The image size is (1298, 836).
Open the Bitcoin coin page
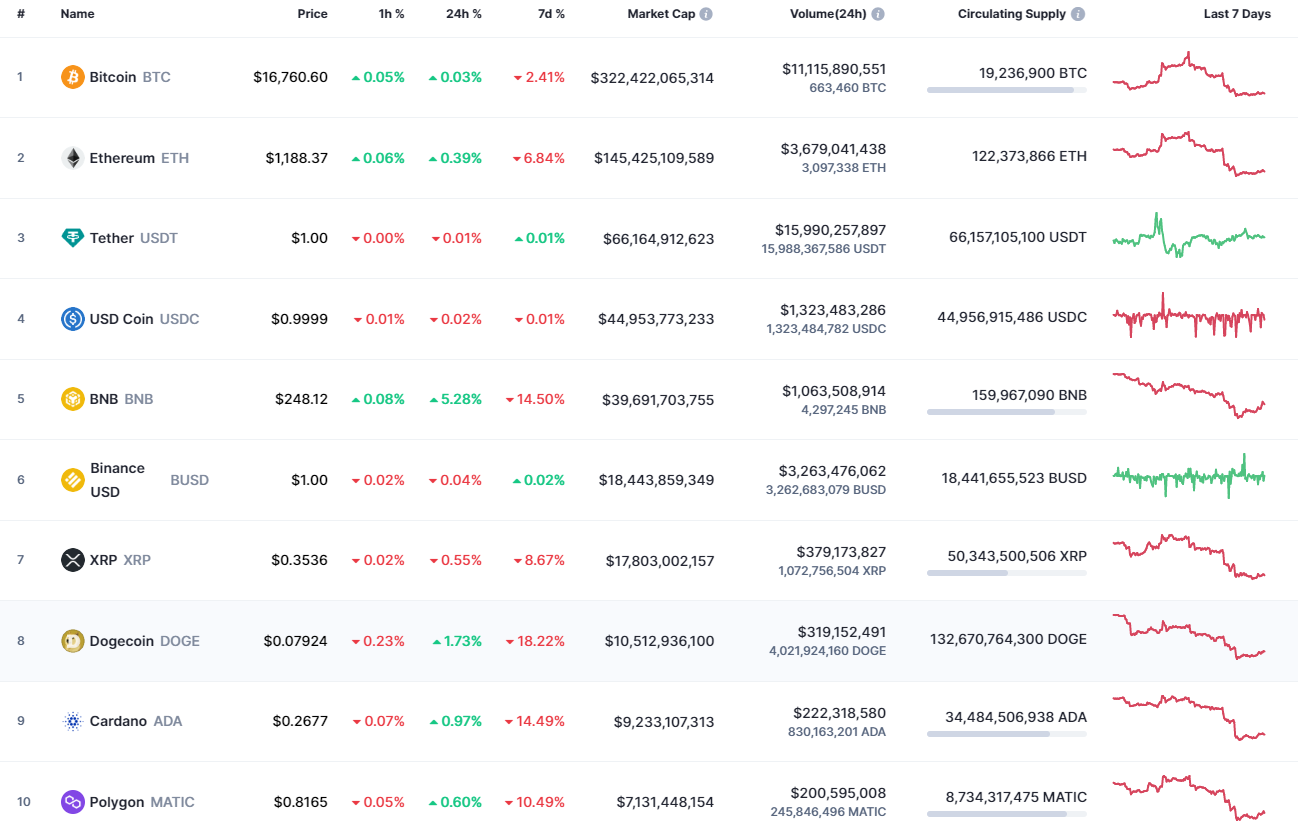pos(113,76)
